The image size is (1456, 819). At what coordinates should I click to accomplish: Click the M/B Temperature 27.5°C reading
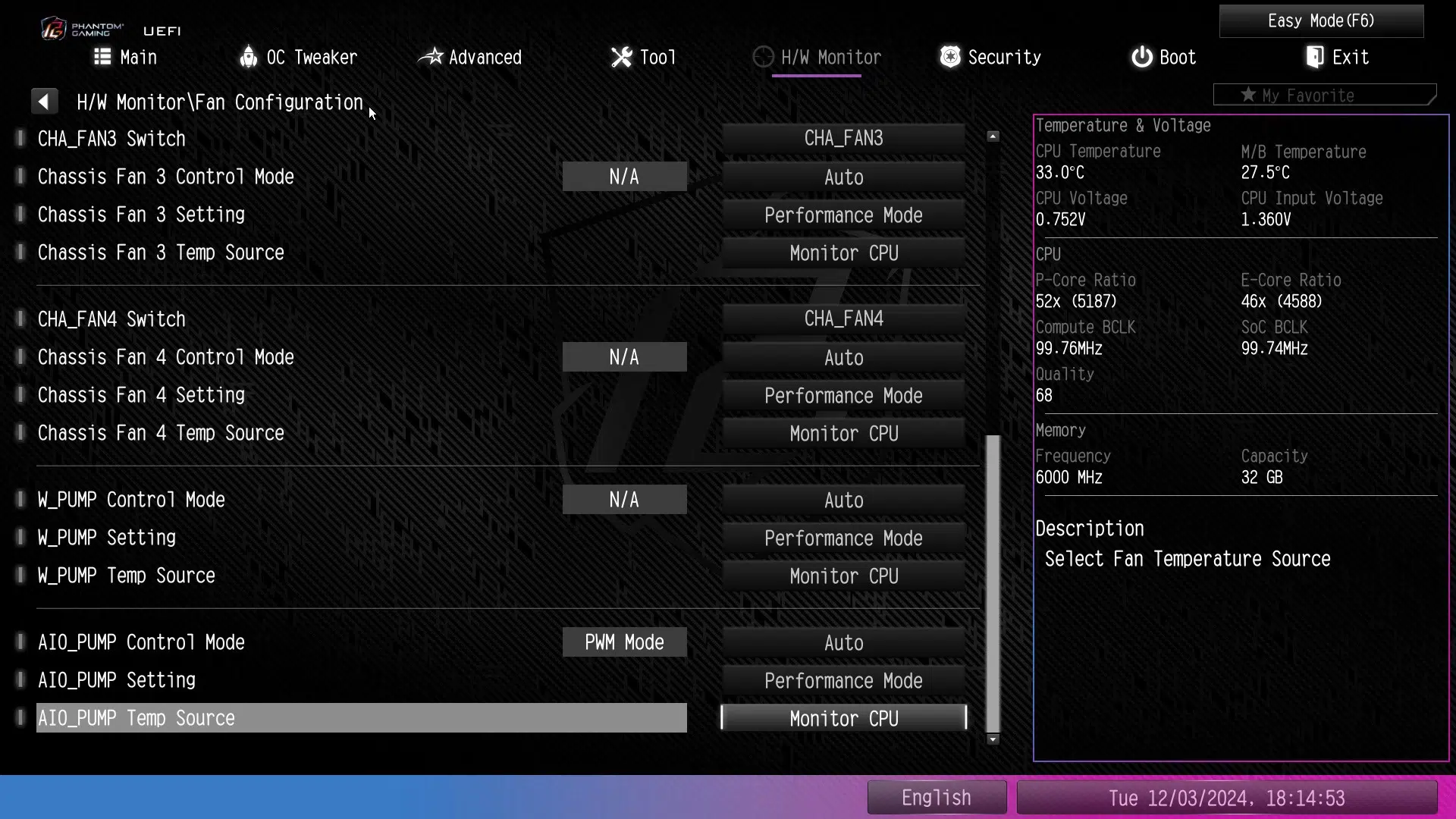[1265, 172]
